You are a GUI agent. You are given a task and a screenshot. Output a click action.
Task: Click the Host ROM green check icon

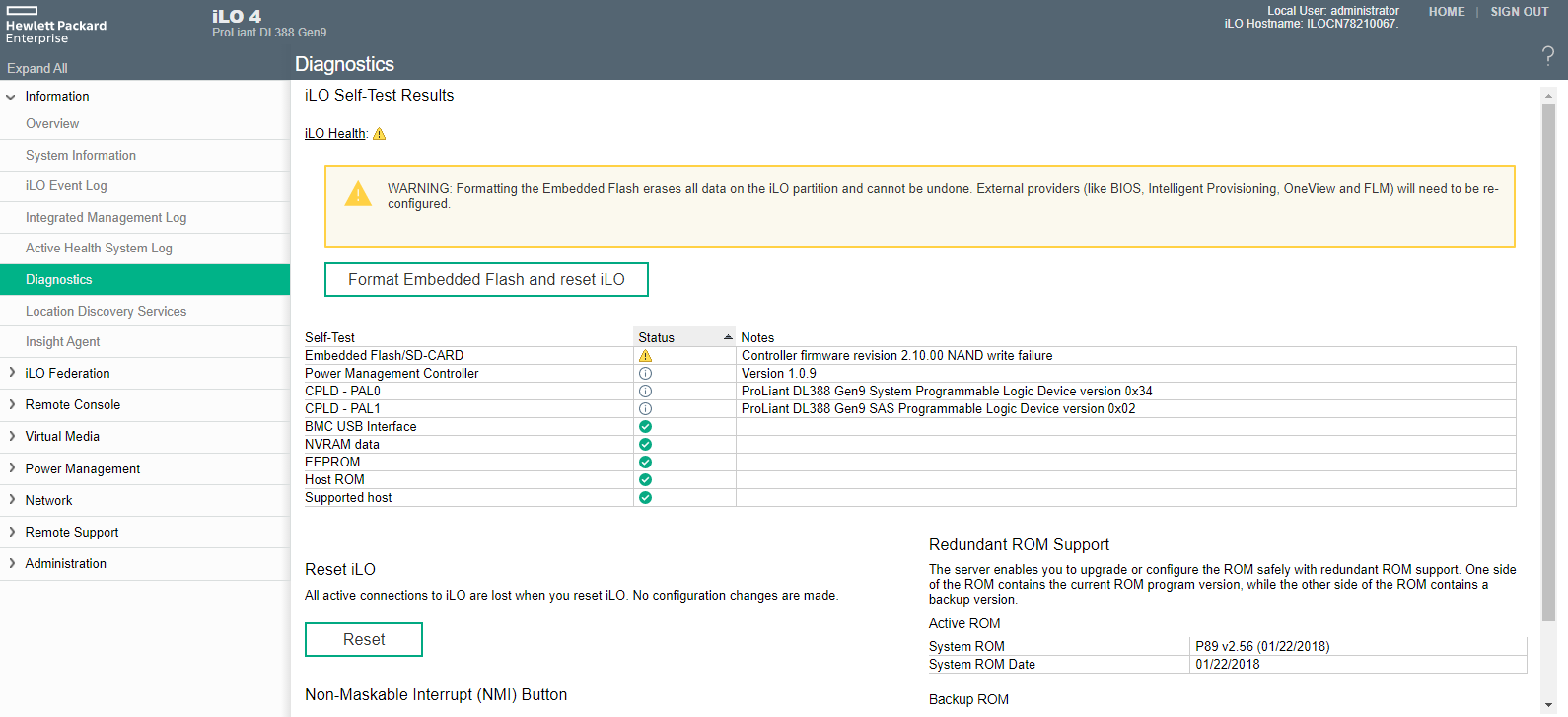645,480
